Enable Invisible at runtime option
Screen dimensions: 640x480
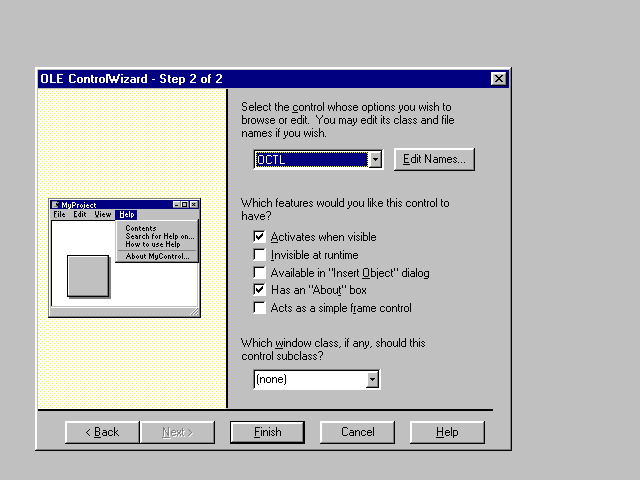260,255
